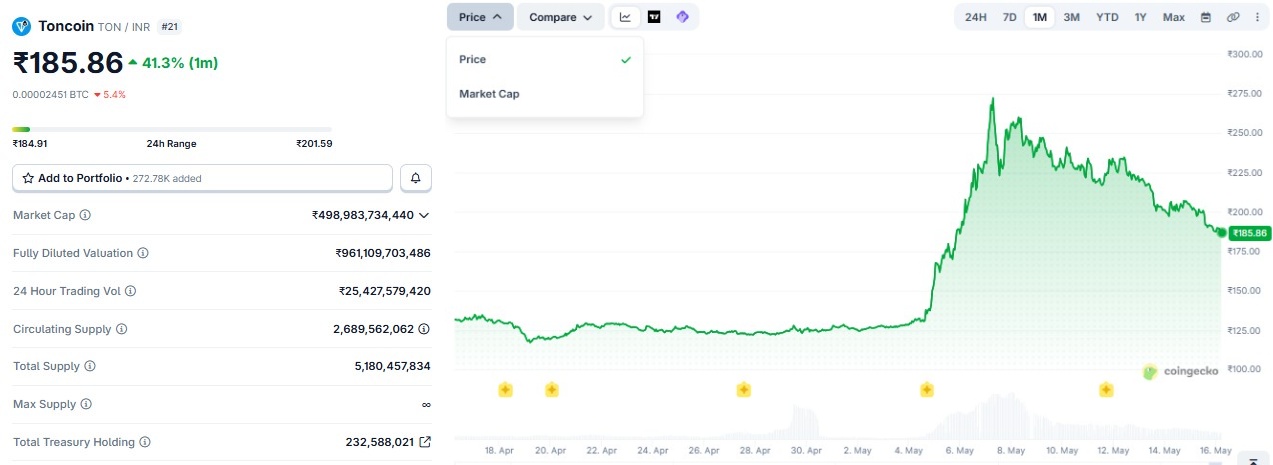This screenshot has width=1273, height=465.
Task: Click the 5,180,457,834 total supply value
Action: click(392, 367)
